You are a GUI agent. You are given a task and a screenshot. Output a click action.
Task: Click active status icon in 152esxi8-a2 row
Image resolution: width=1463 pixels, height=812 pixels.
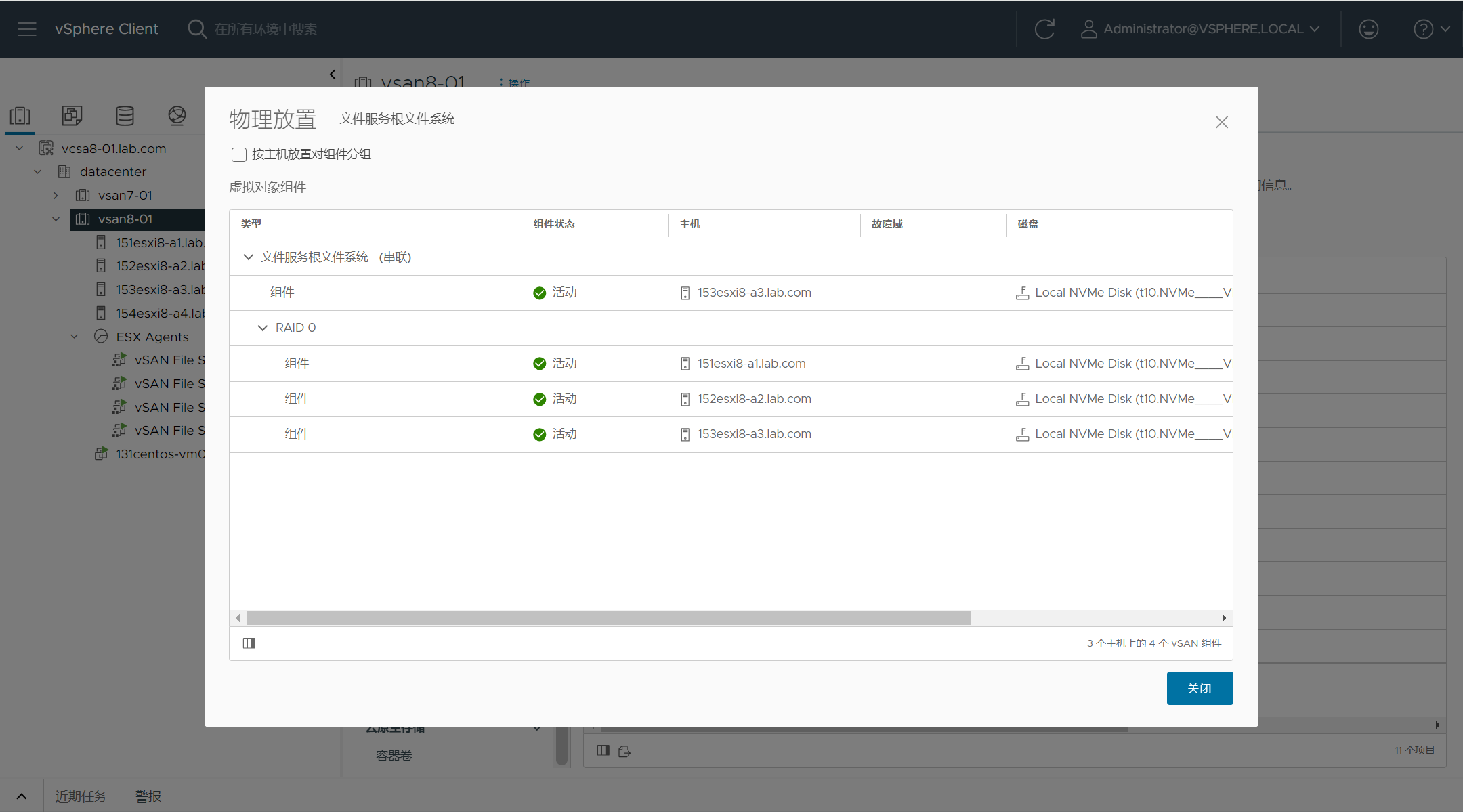(539, 399)
